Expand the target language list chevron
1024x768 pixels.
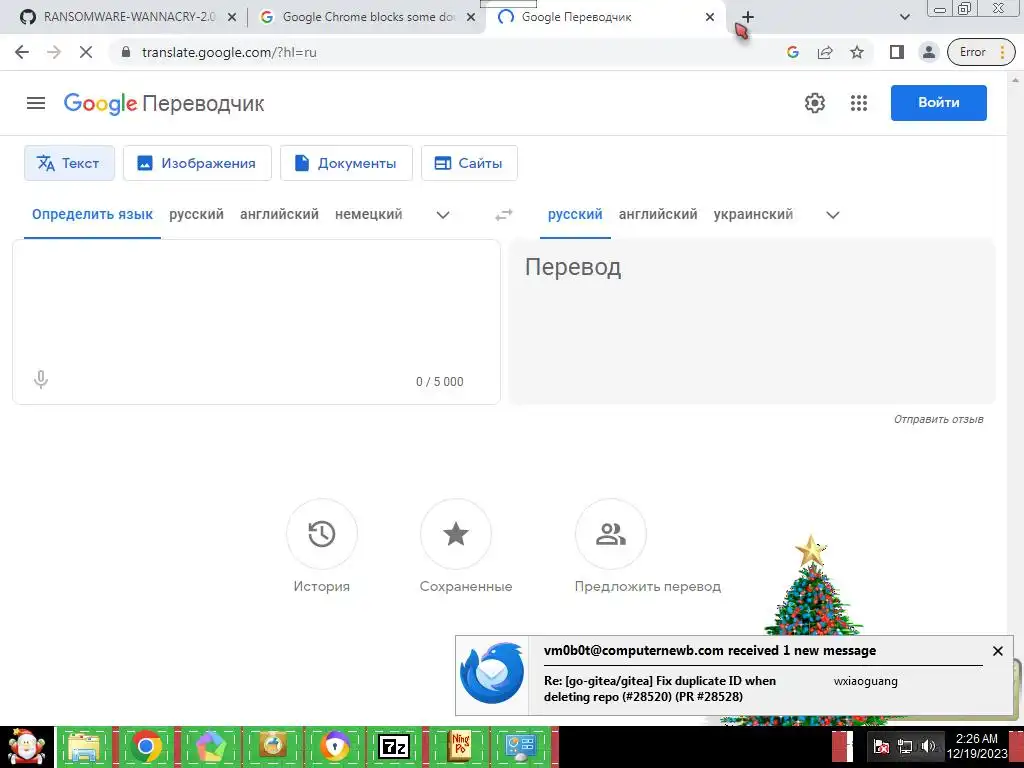(x=833, y=215)
